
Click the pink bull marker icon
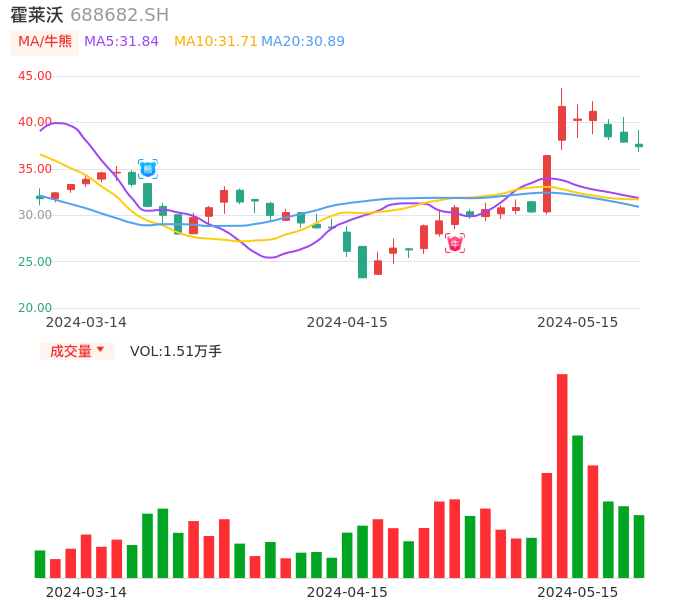click(x=455, y=243)
